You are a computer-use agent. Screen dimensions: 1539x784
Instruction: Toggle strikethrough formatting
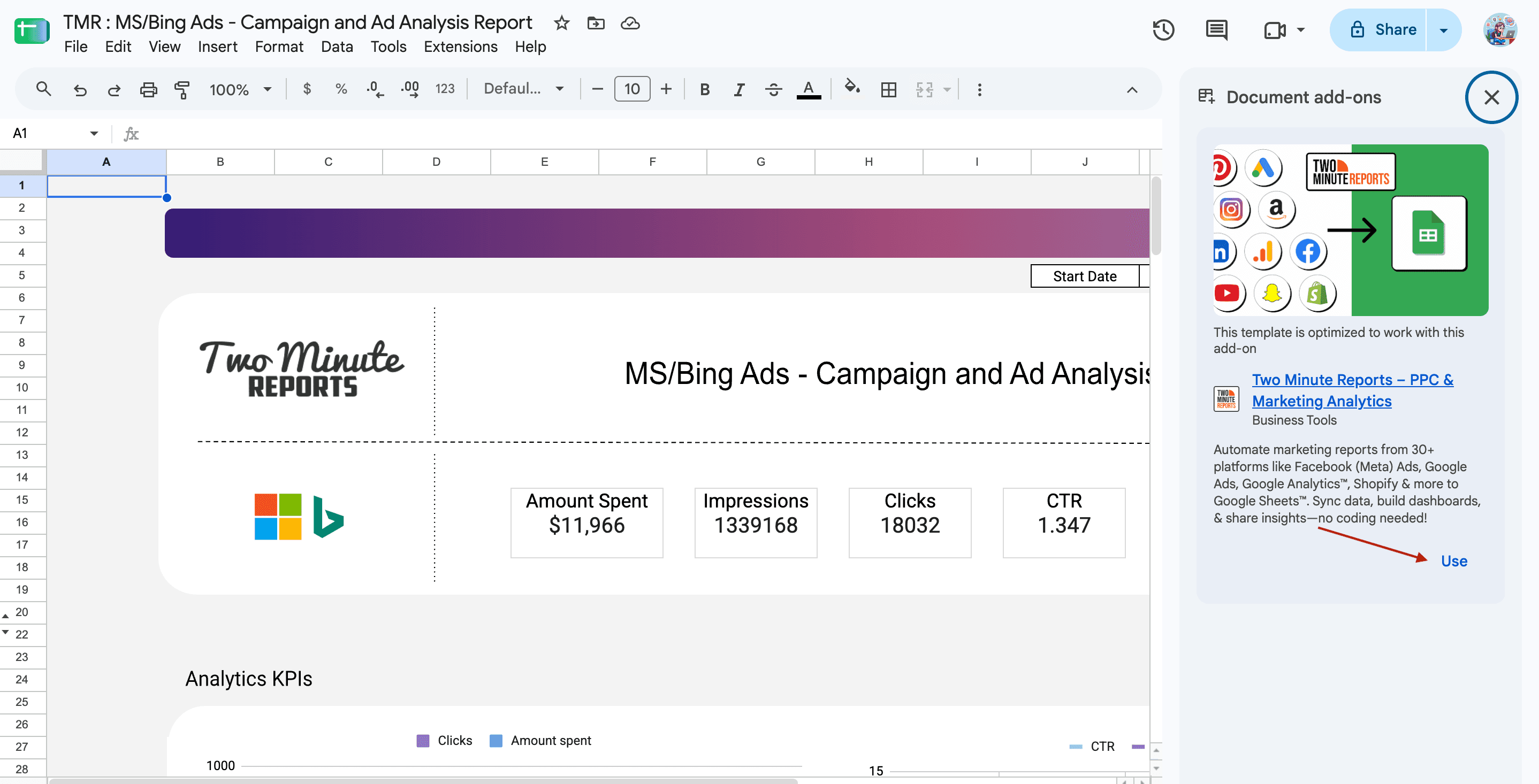[x=774, y=89]
